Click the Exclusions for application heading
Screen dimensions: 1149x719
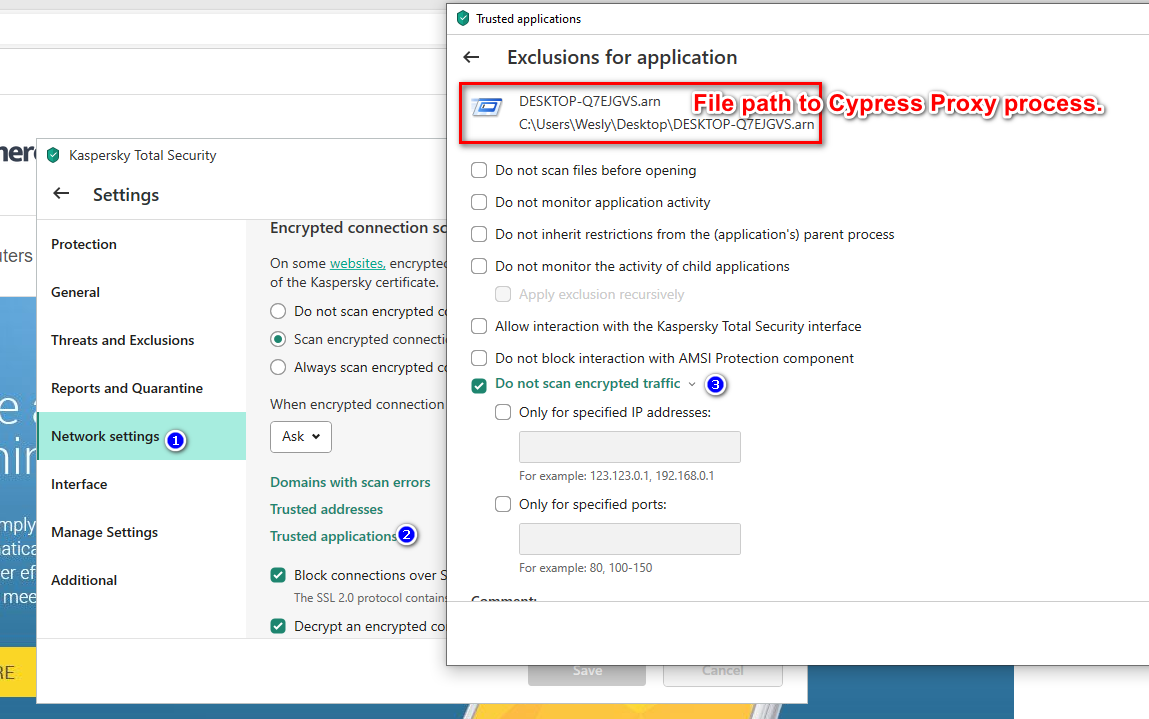click(622, 57)
